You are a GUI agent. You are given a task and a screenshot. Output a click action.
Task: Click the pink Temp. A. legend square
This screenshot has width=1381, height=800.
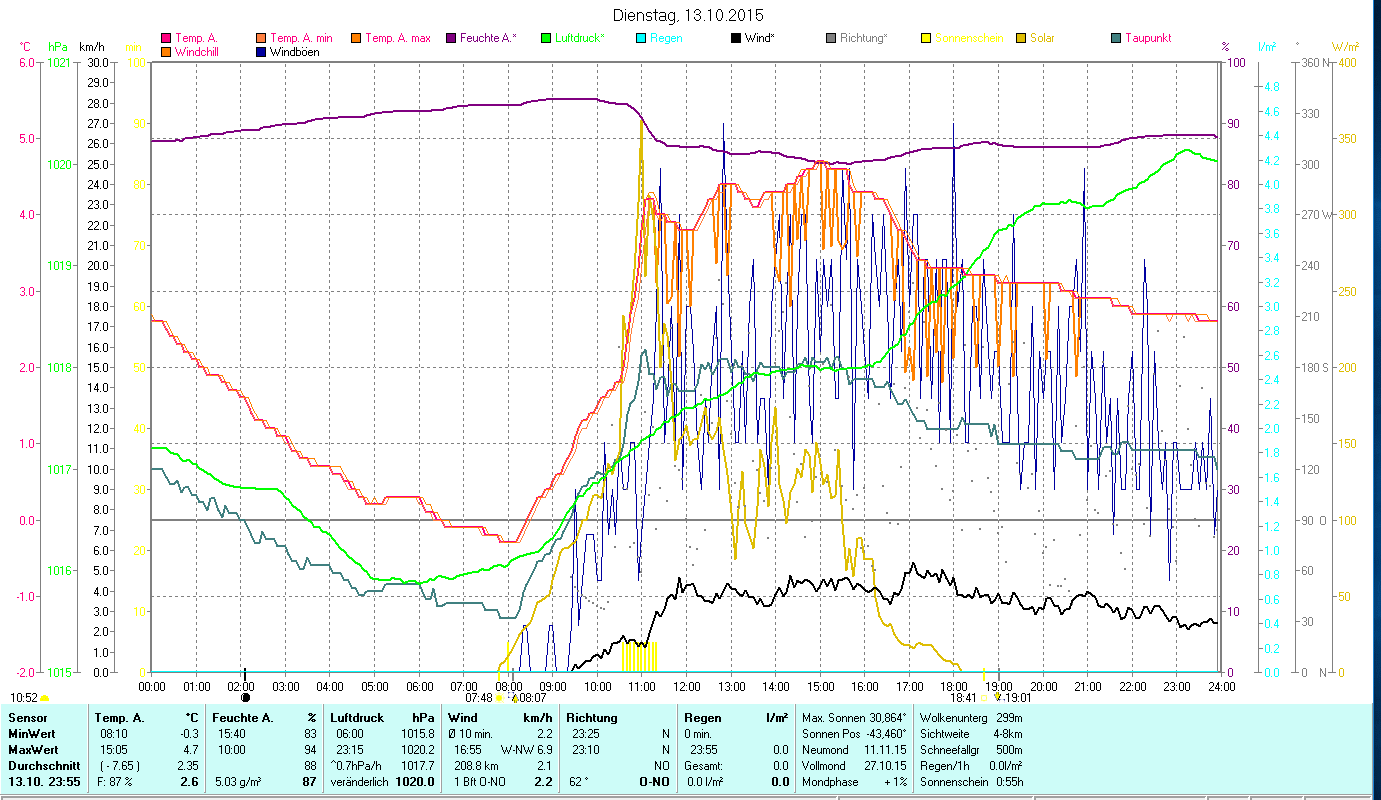coord(166,39)
